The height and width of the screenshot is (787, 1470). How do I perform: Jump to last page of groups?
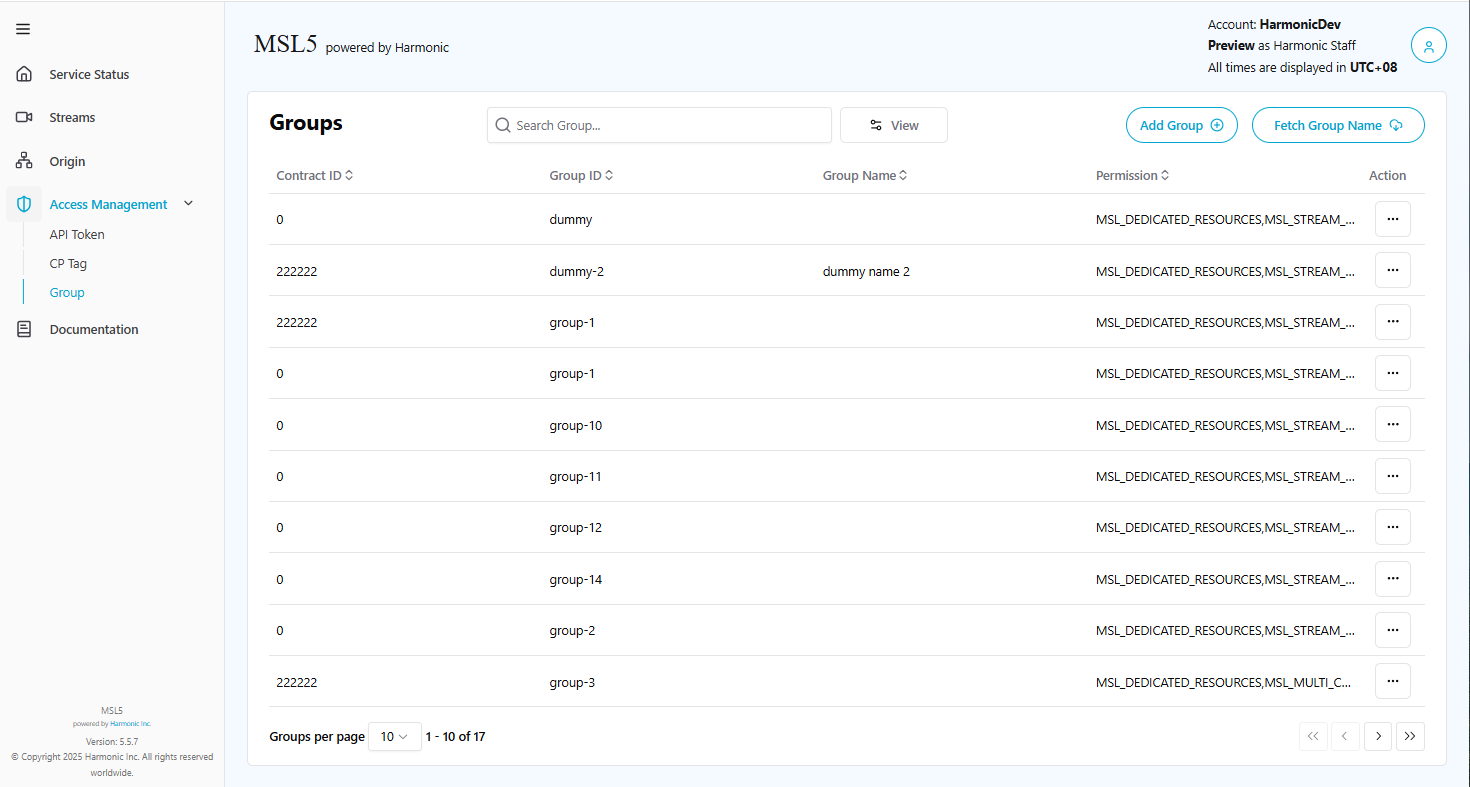click(x=1410, y=736)
